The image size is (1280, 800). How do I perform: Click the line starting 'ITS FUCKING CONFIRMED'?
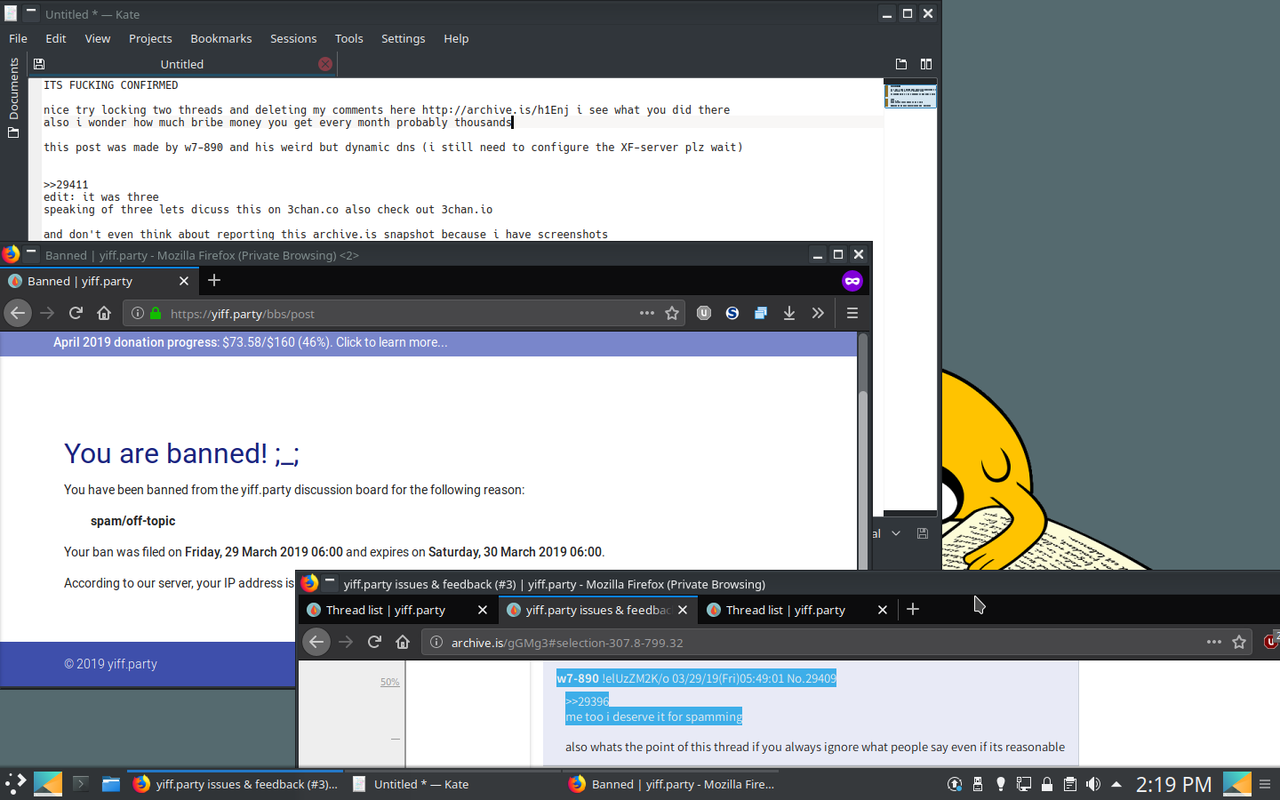coord(111,85)
